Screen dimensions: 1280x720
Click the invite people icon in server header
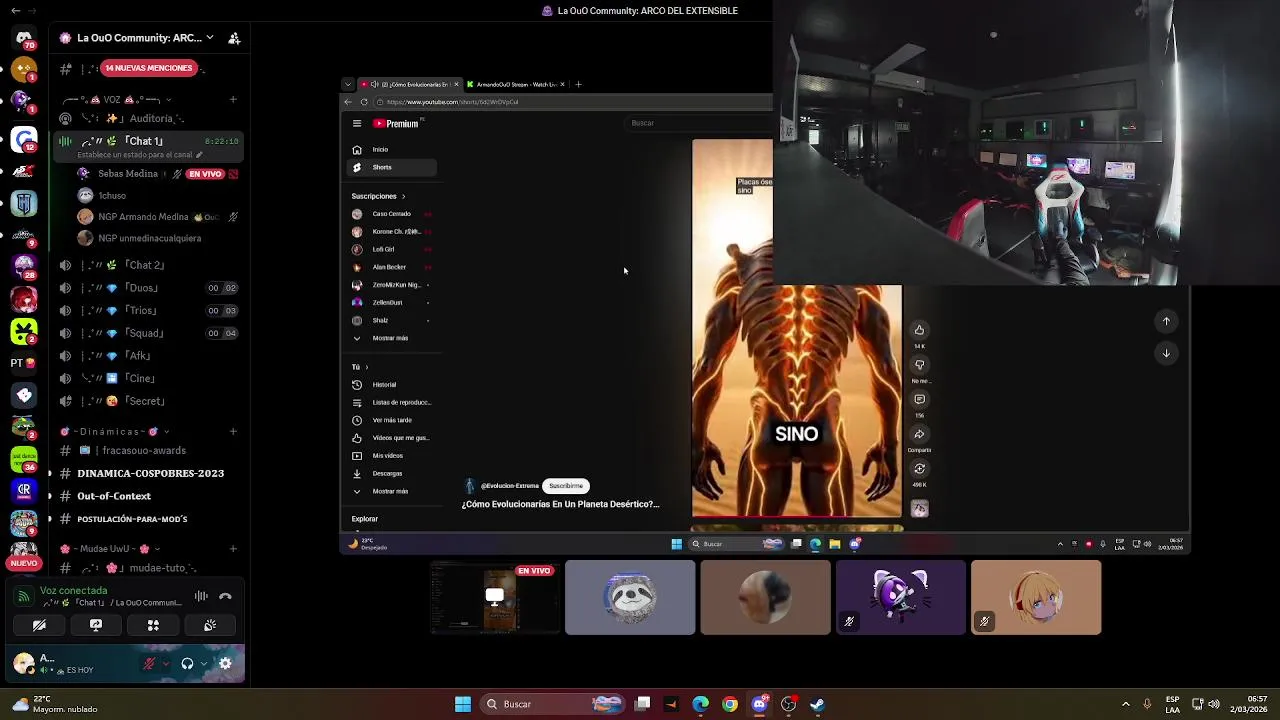click(x=234, y=38)
